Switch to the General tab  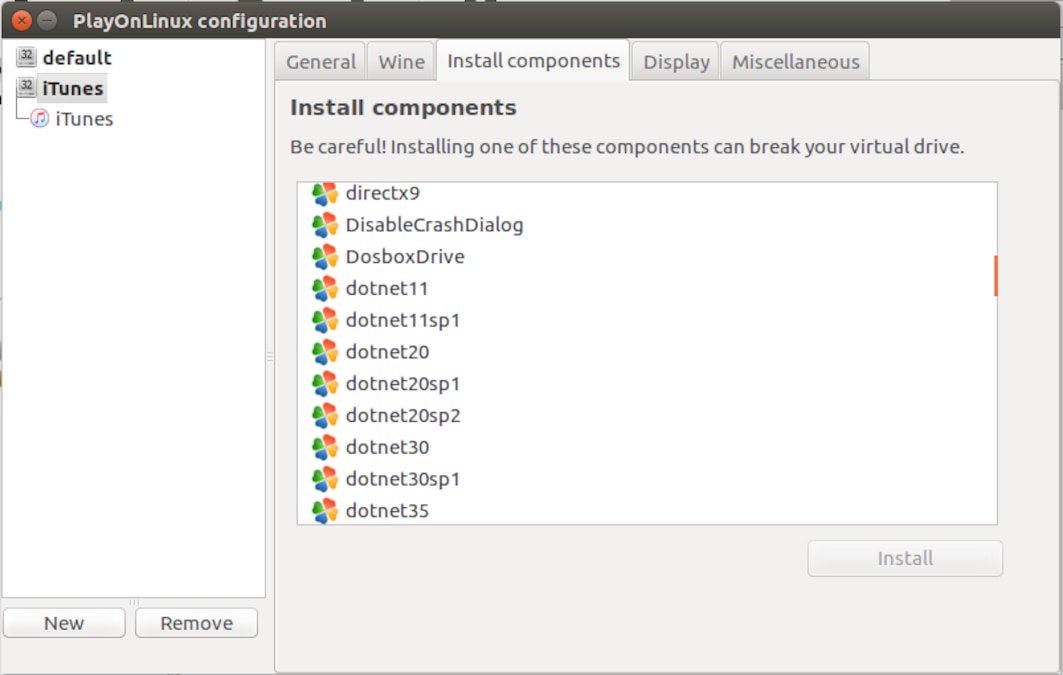coord(319,61)
